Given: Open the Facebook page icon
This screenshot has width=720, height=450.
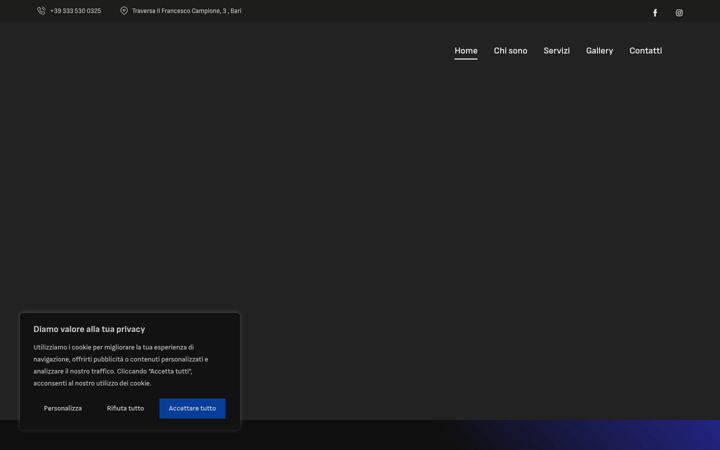Looking at the screenshot, I should (655, 13).
